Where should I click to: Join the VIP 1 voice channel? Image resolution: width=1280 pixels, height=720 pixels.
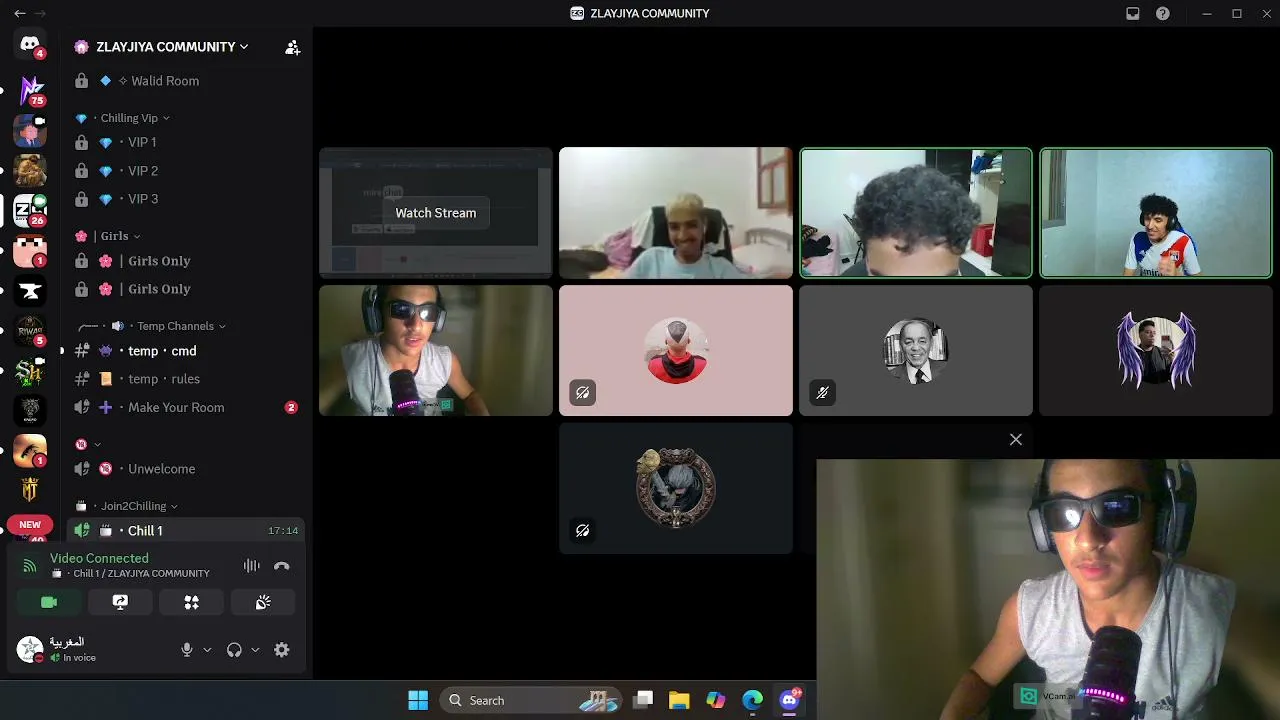(187, 143)
